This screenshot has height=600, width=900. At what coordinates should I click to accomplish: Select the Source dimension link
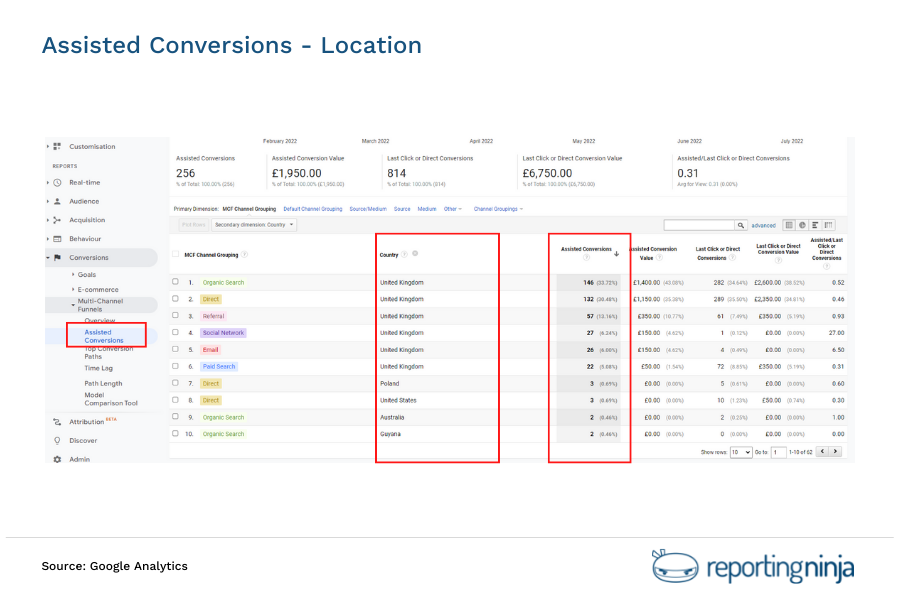pyautogui.click(x=402, y=209)
